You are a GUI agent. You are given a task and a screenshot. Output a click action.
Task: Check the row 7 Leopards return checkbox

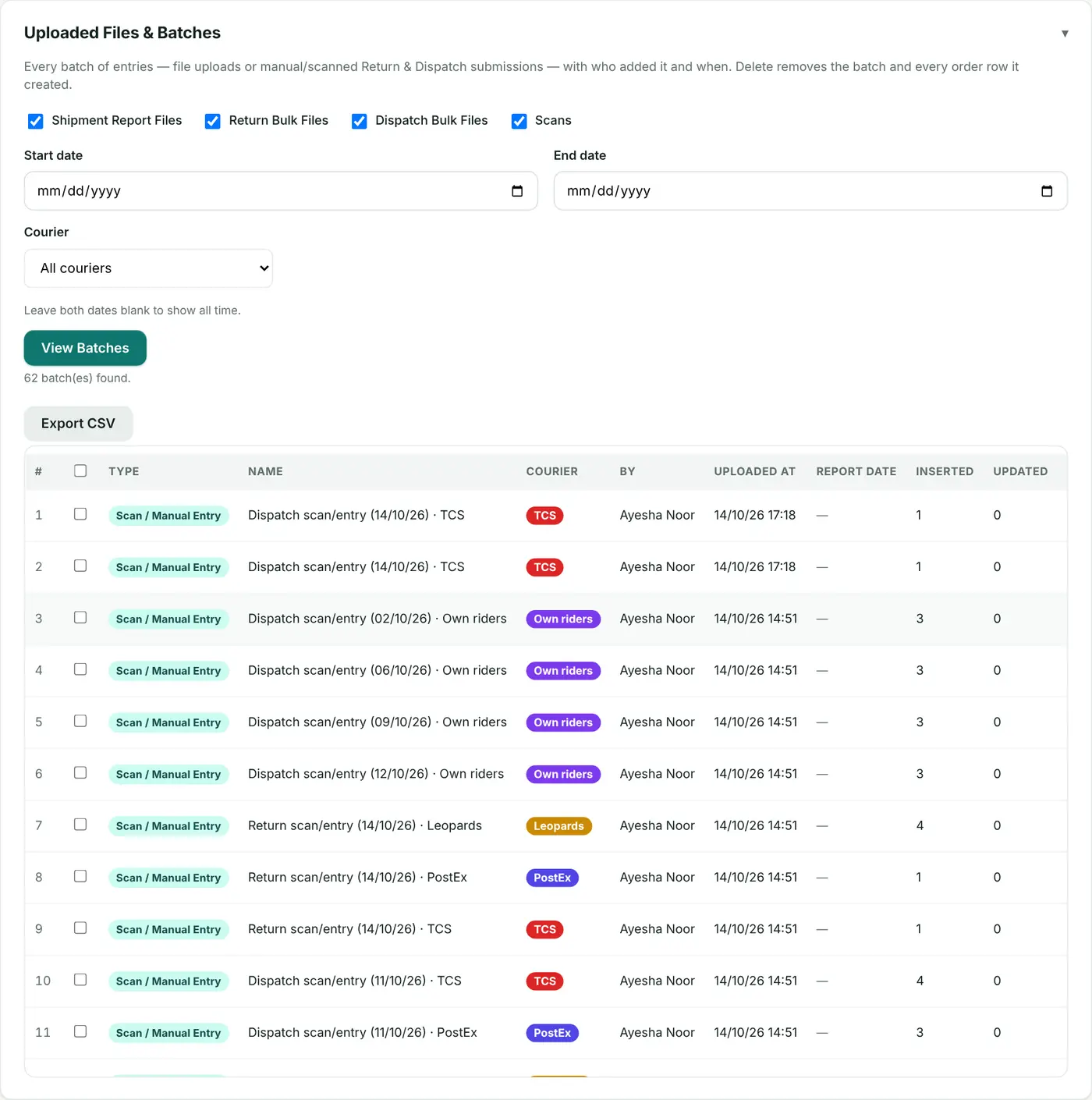coord(80,825)
